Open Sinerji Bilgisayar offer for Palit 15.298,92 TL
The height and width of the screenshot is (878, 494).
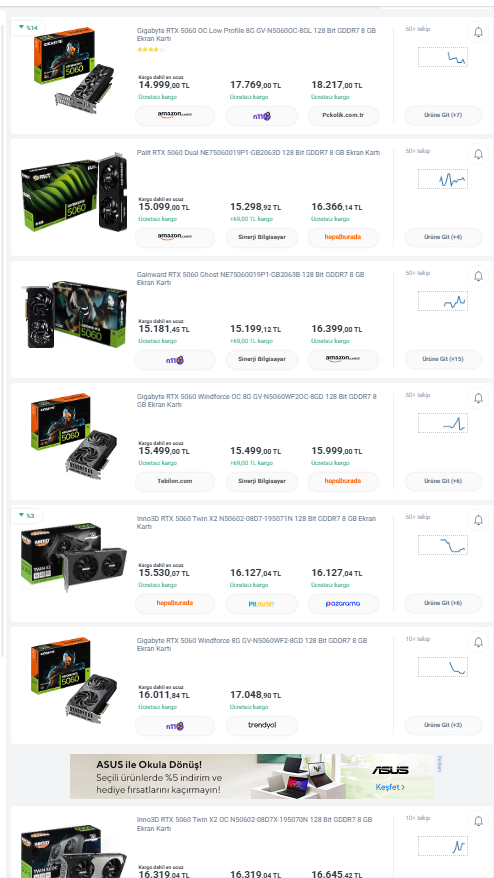pyautogui.click(x=262, y=237)
